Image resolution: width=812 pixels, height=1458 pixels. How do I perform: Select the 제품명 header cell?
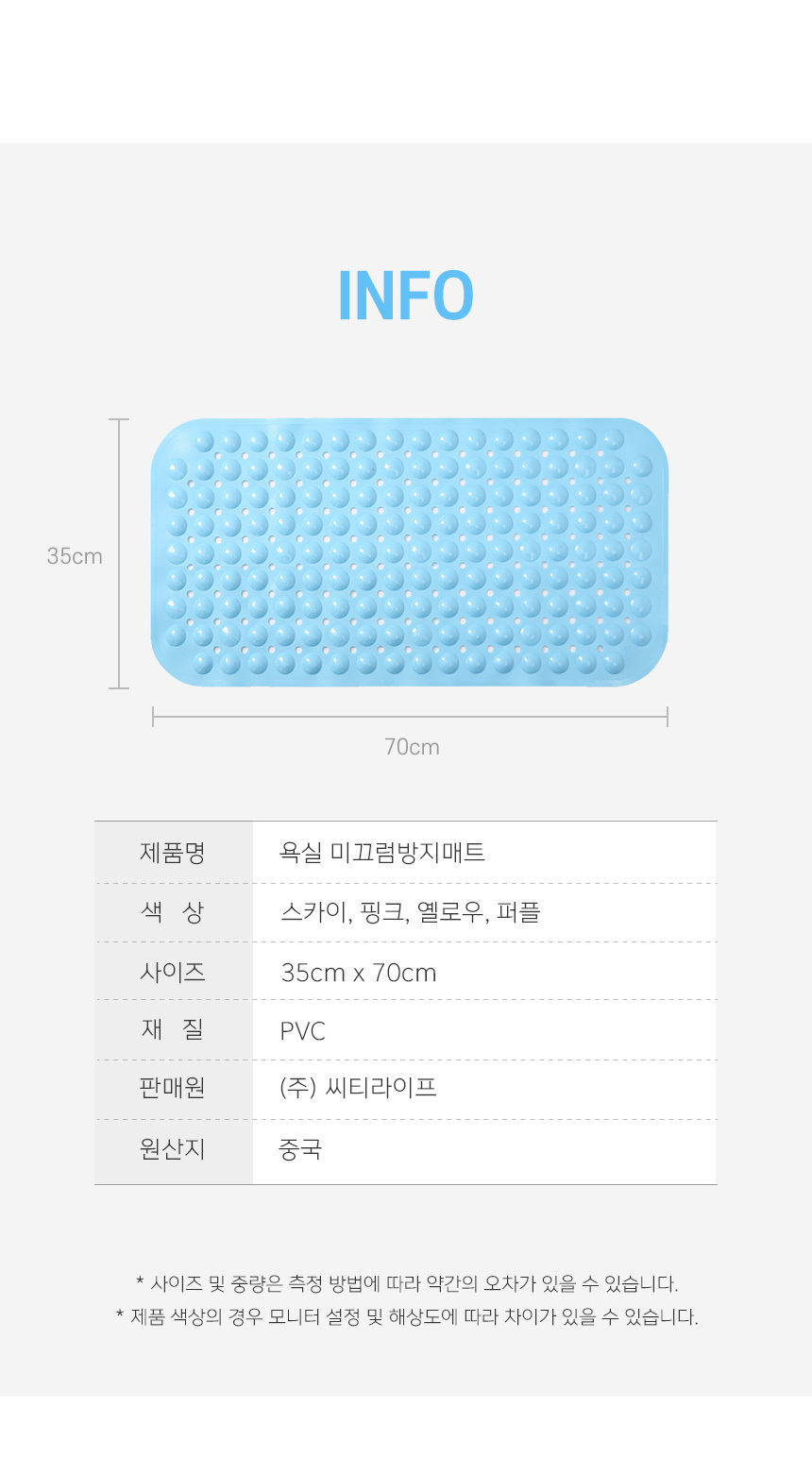coord(174,853)
